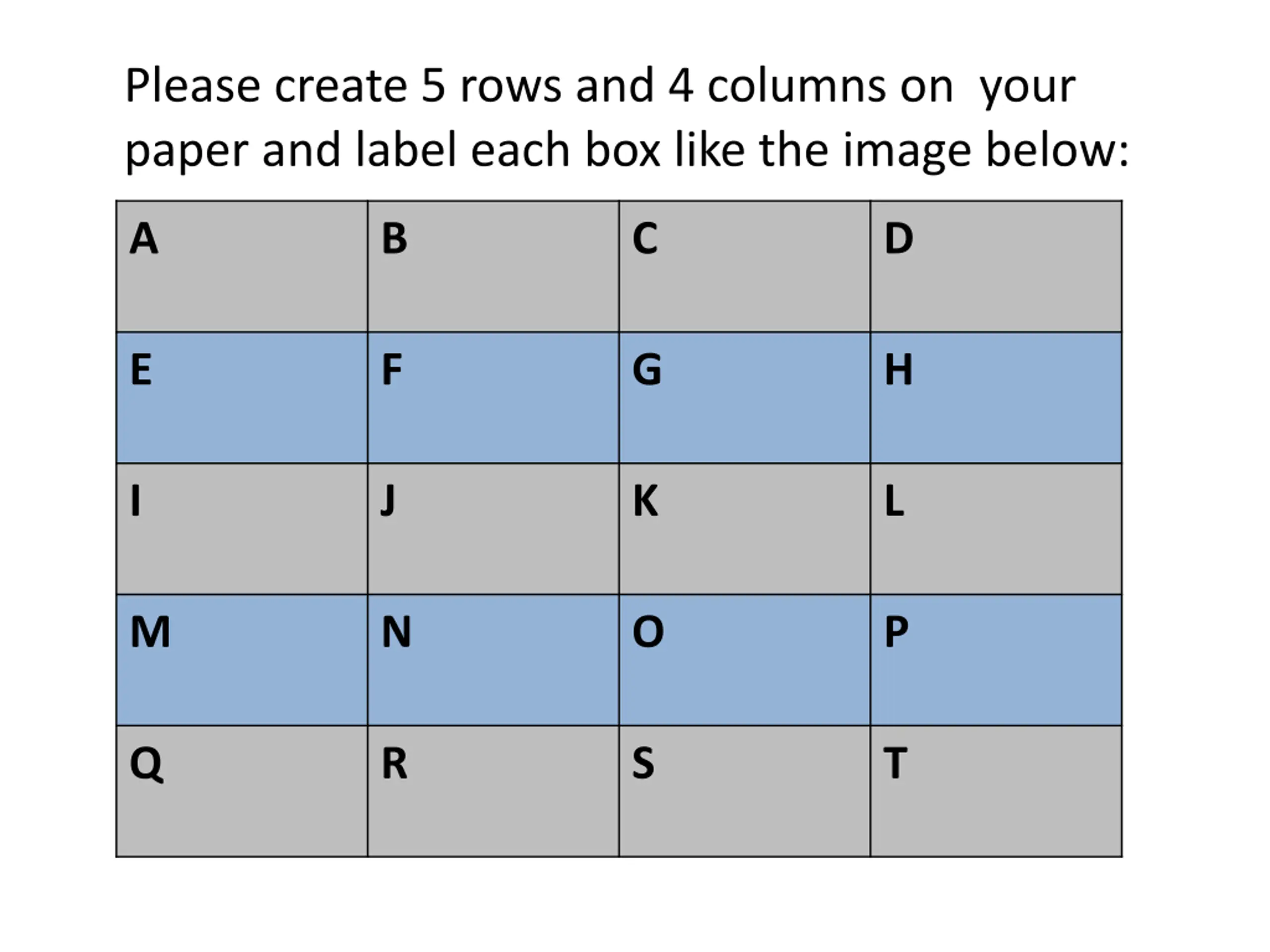Click the blue cell labeled E
Viewport: 1270px width, 952px height.
[x=242, y=398]
